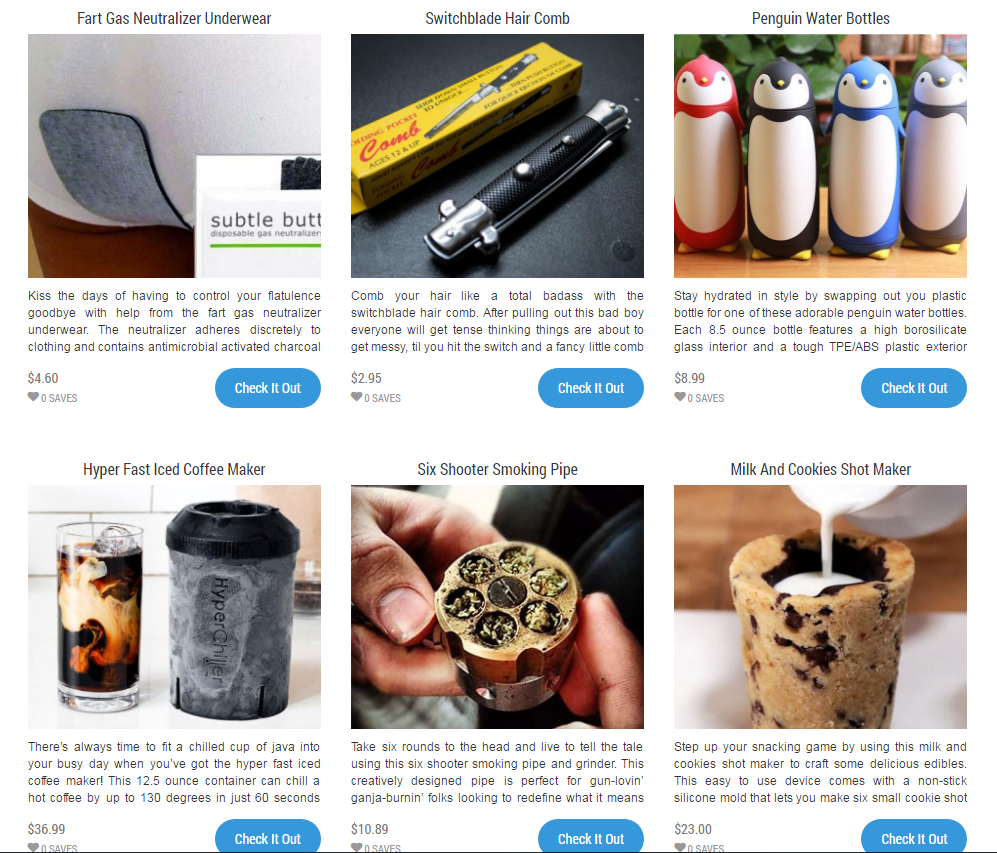The image size is (997, 853).
Task: Click heart icon below $10.89 price
Action: pyautogui.click(x=356, y=847)
